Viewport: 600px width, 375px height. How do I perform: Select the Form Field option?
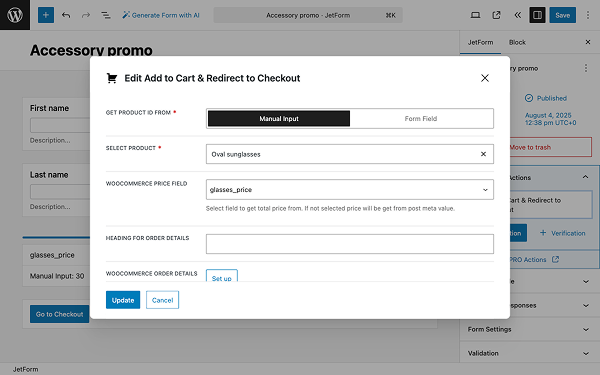421,119
